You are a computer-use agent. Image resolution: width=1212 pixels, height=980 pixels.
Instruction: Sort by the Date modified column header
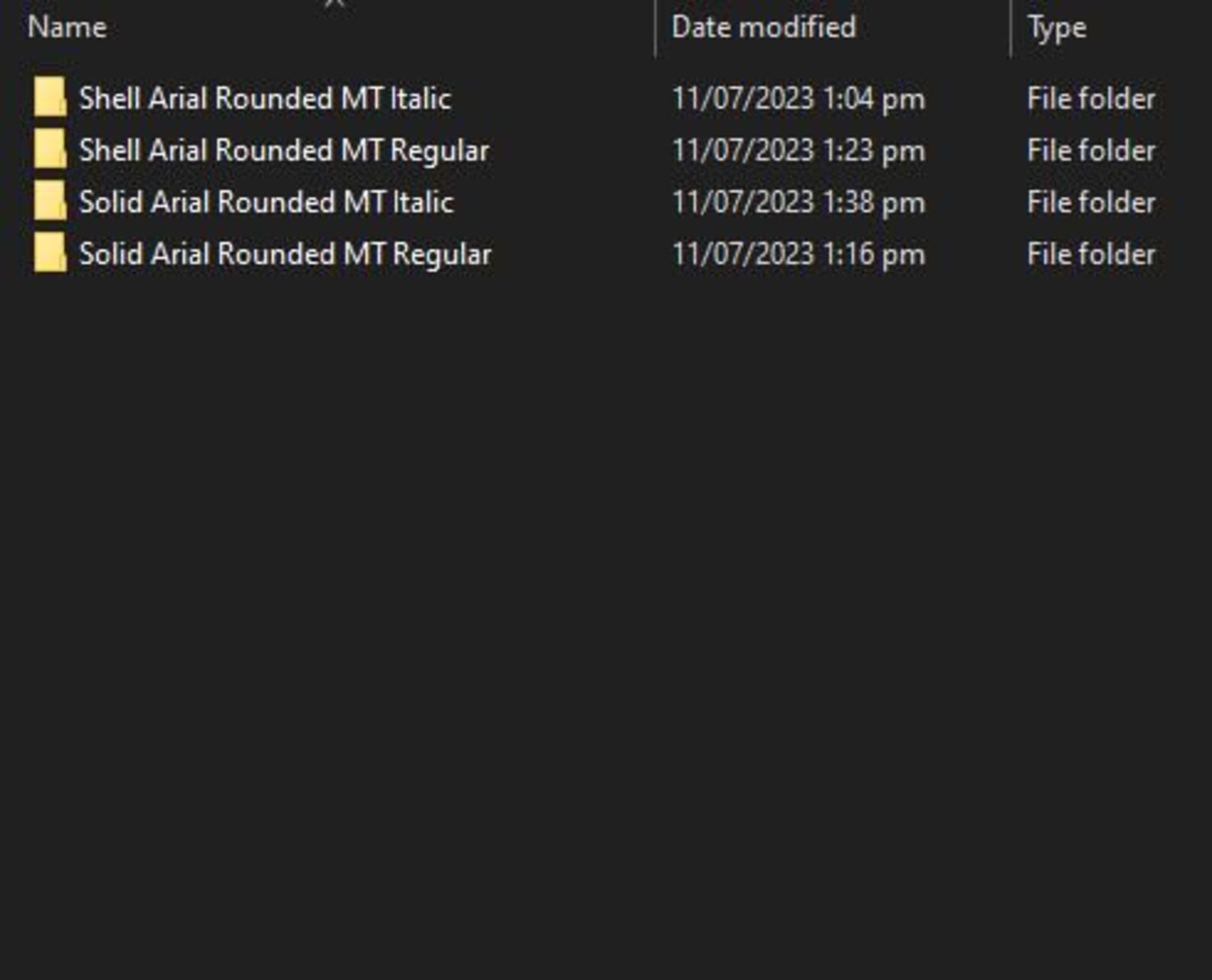point(763,27)
